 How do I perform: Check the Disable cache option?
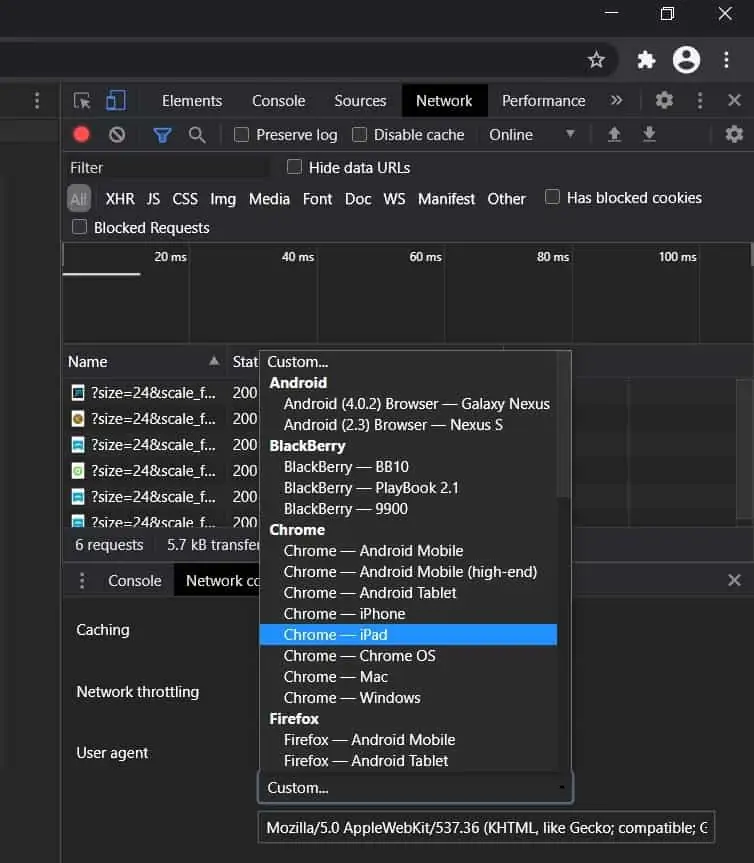pyautogui.click(x=359, y=134)
